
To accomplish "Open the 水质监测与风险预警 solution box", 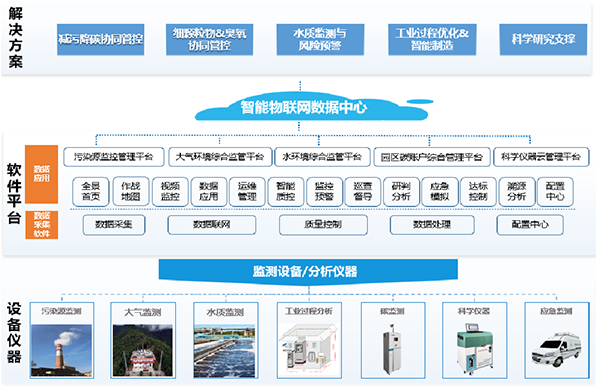I will point(320,40).
